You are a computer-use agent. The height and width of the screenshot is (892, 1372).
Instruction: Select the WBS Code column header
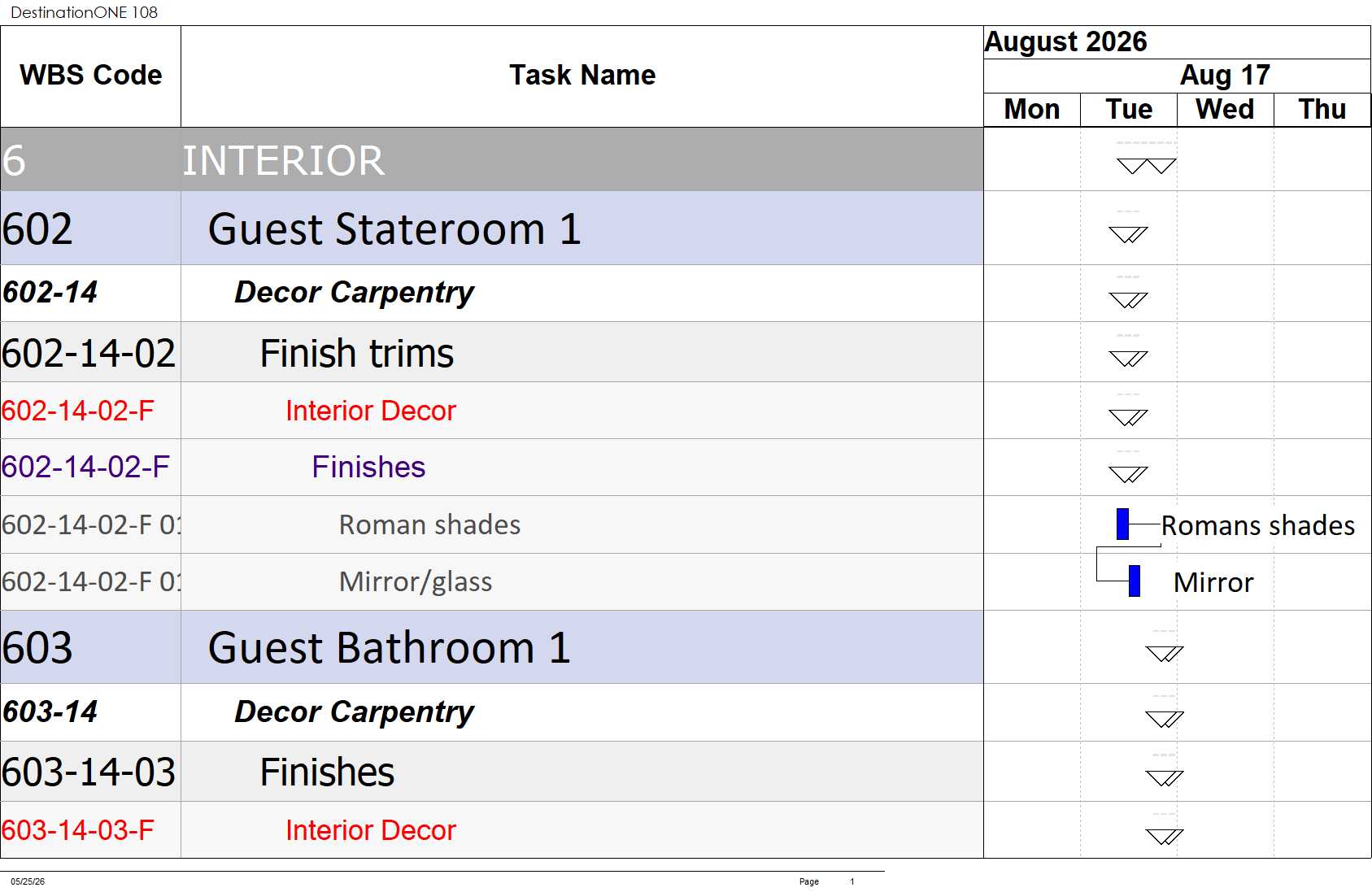(x=90, y=76)
